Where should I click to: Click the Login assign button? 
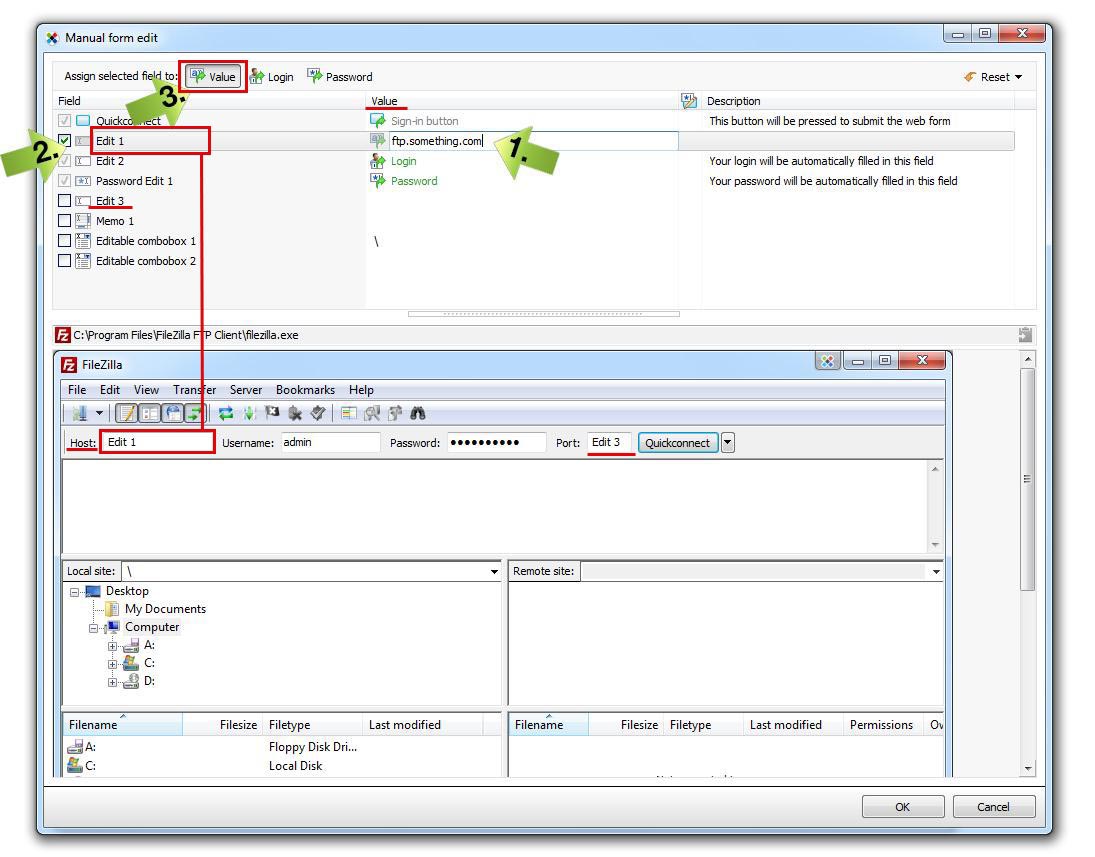click(272, 77)
